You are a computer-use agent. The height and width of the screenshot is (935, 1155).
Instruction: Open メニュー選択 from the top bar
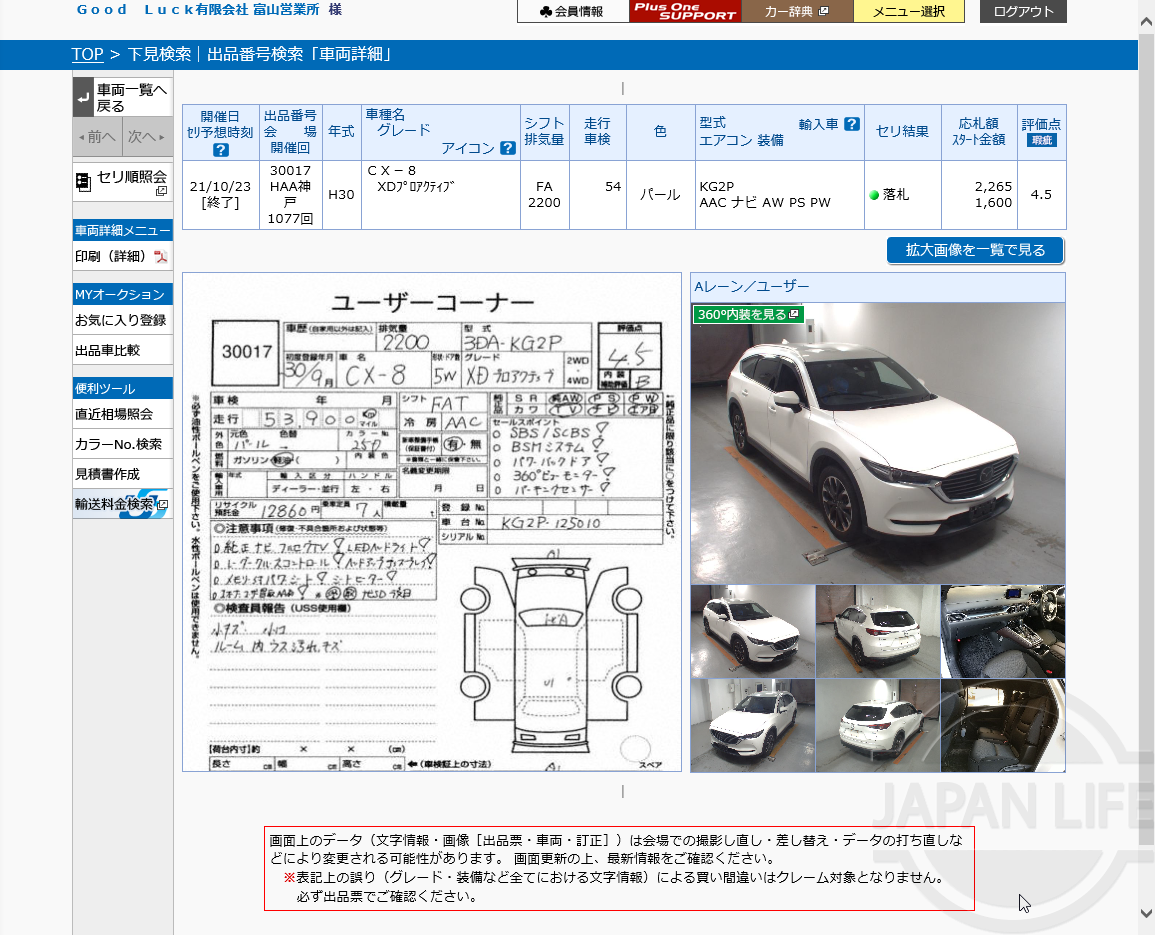click(x=908, y=13)
